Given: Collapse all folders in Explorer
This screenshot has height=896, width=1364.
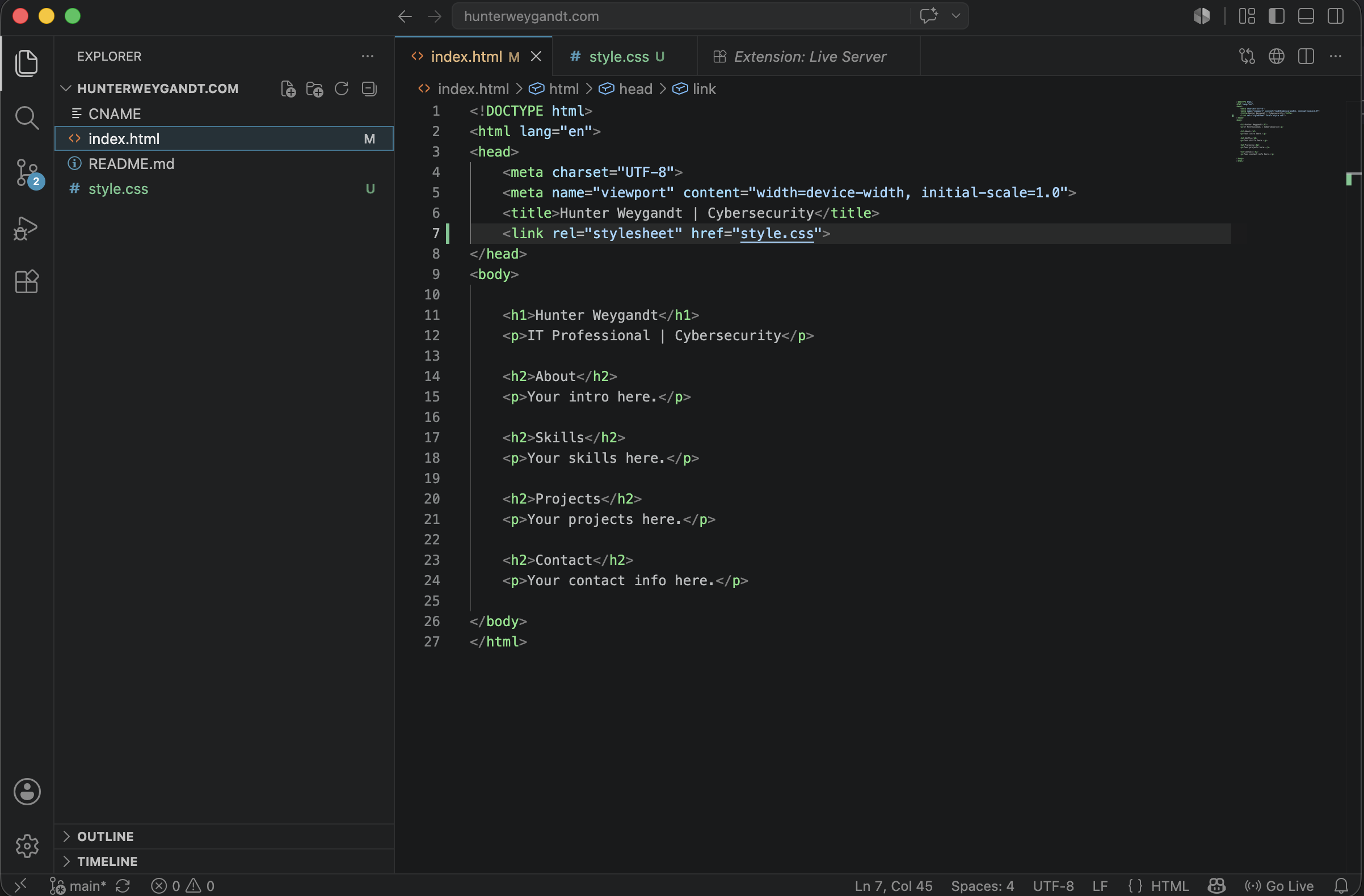Looking at the screenshot, I should pyautogui.click(x=369, y=88).
